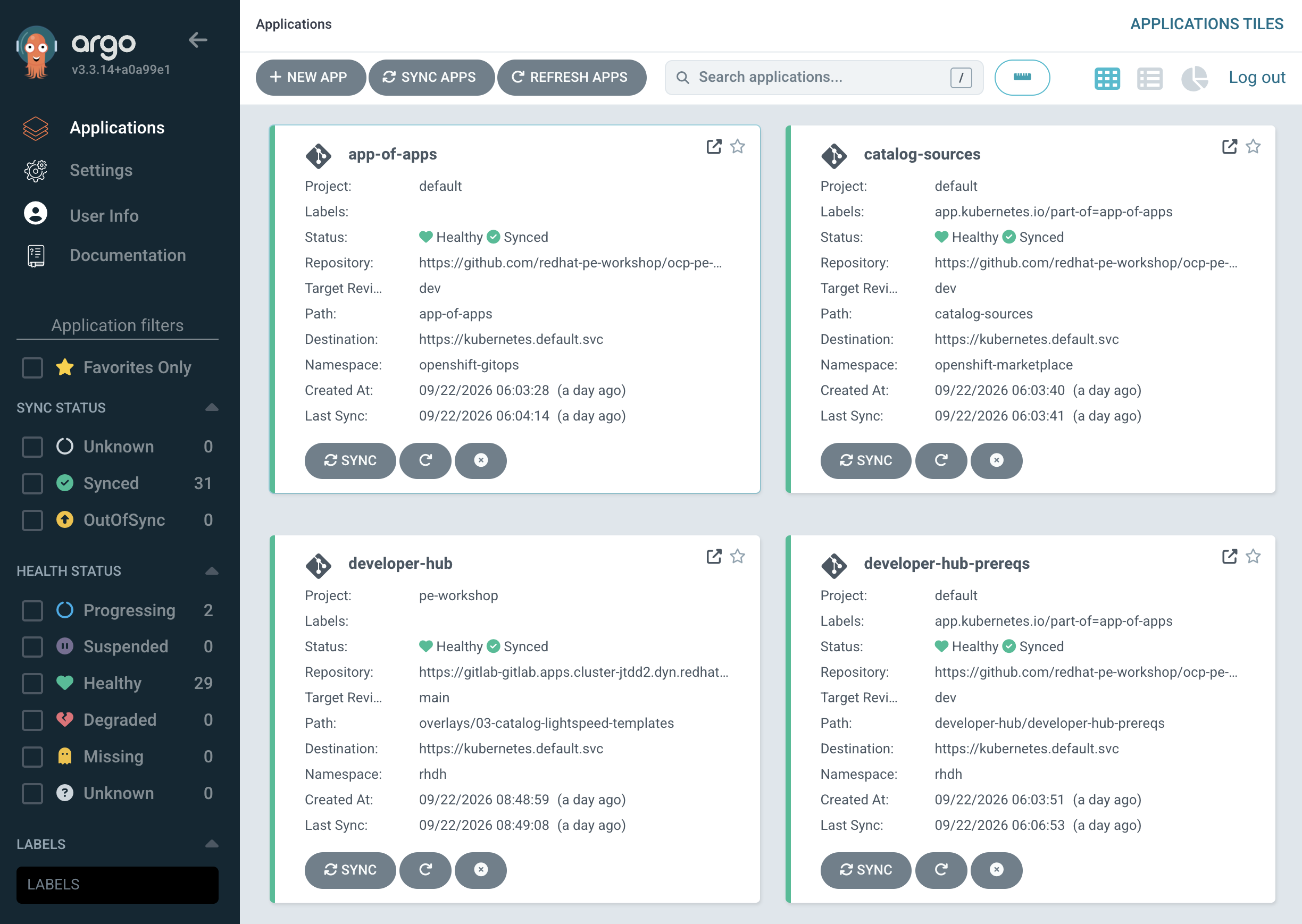Click the Log out link
This screenshot has height=924, width=1302.
pos(1256,78)
